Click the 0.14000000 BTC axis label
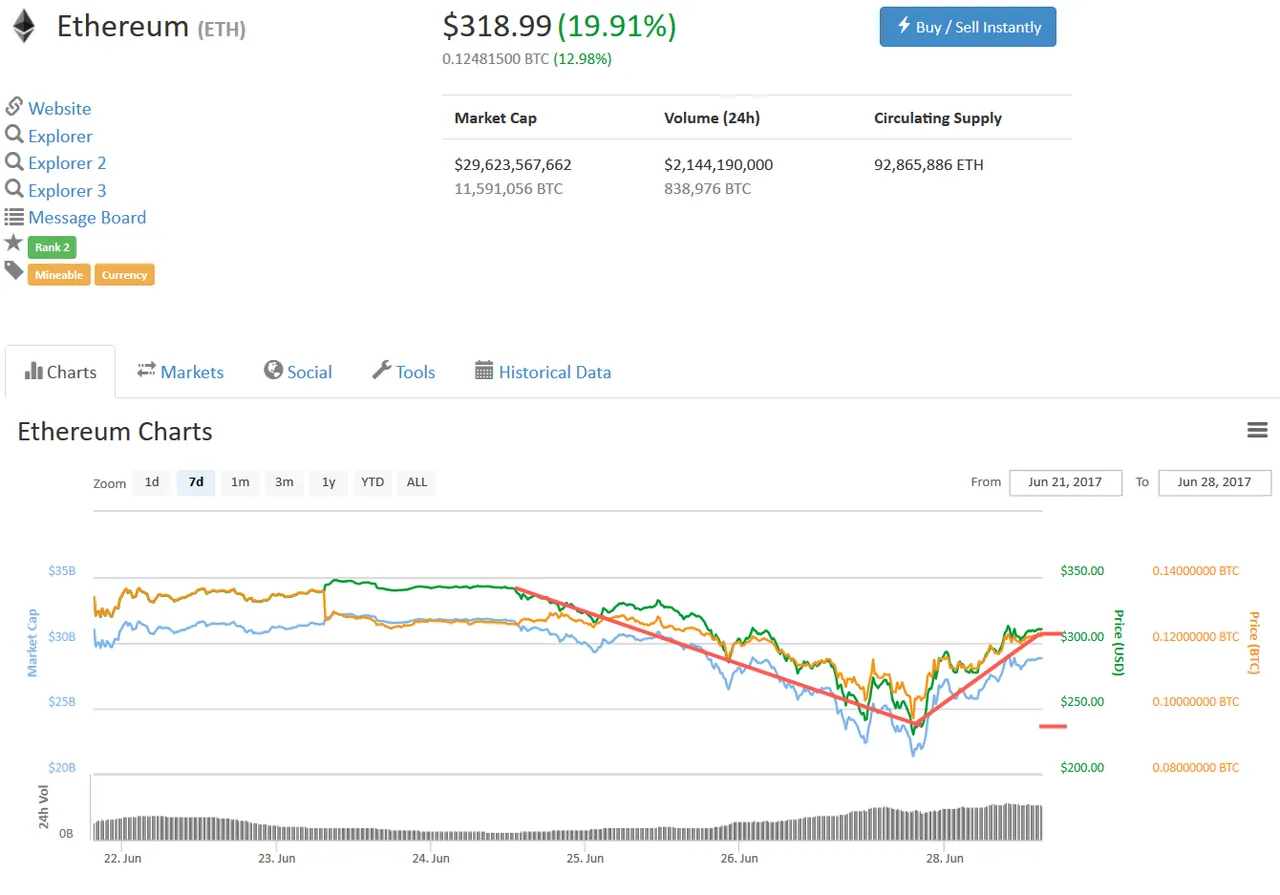This screenshot has width=1280, height=895. click(1195, 571)
